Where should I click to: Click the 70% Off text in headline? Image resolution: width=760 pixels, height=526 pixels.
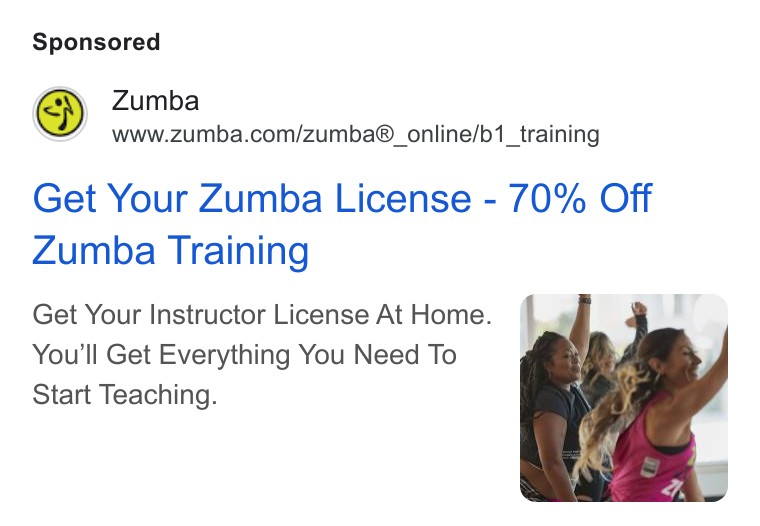[x=580, y=198]
